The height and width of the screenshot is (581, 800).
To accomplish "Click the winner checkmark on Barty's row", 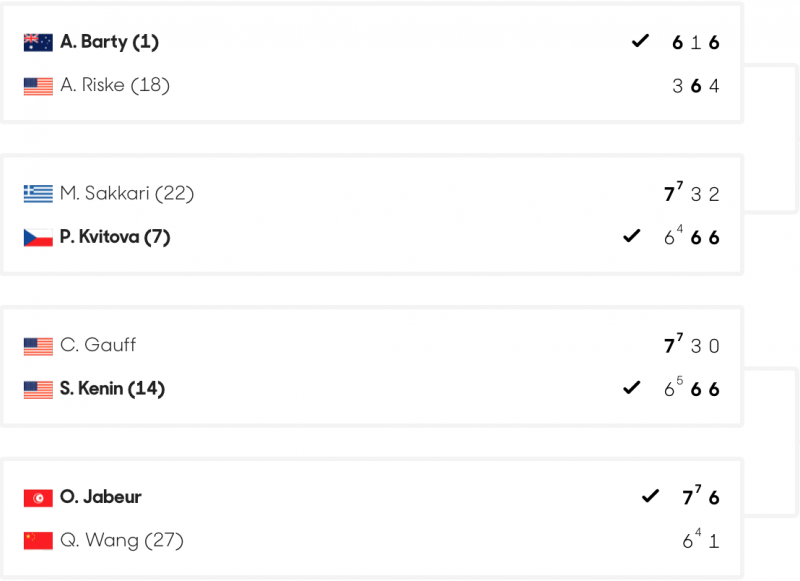I will click(640, 41).
